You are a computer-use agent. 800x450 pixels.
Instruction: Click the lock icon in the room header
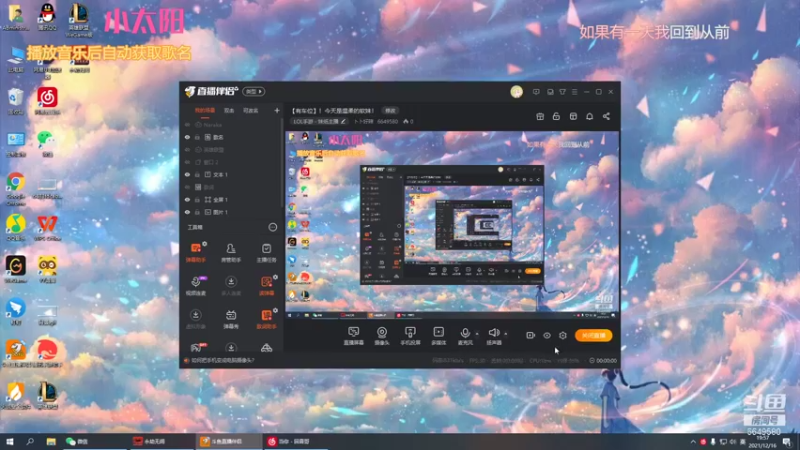(556, 116)
